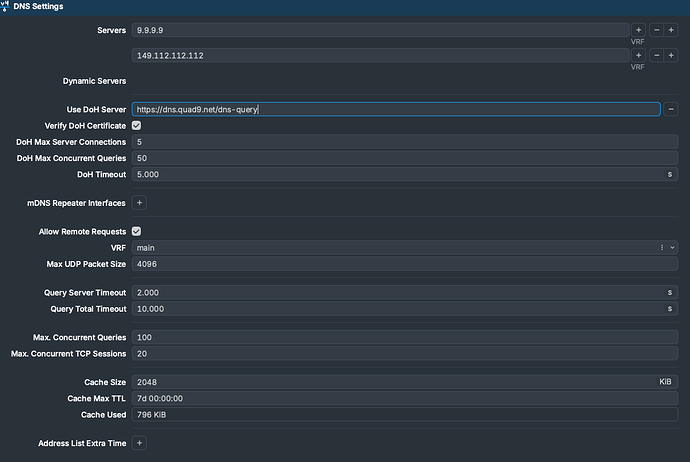Click the DoH Max Concurrent Queries field
Viewport: 690px width, 462px height.
405,158
